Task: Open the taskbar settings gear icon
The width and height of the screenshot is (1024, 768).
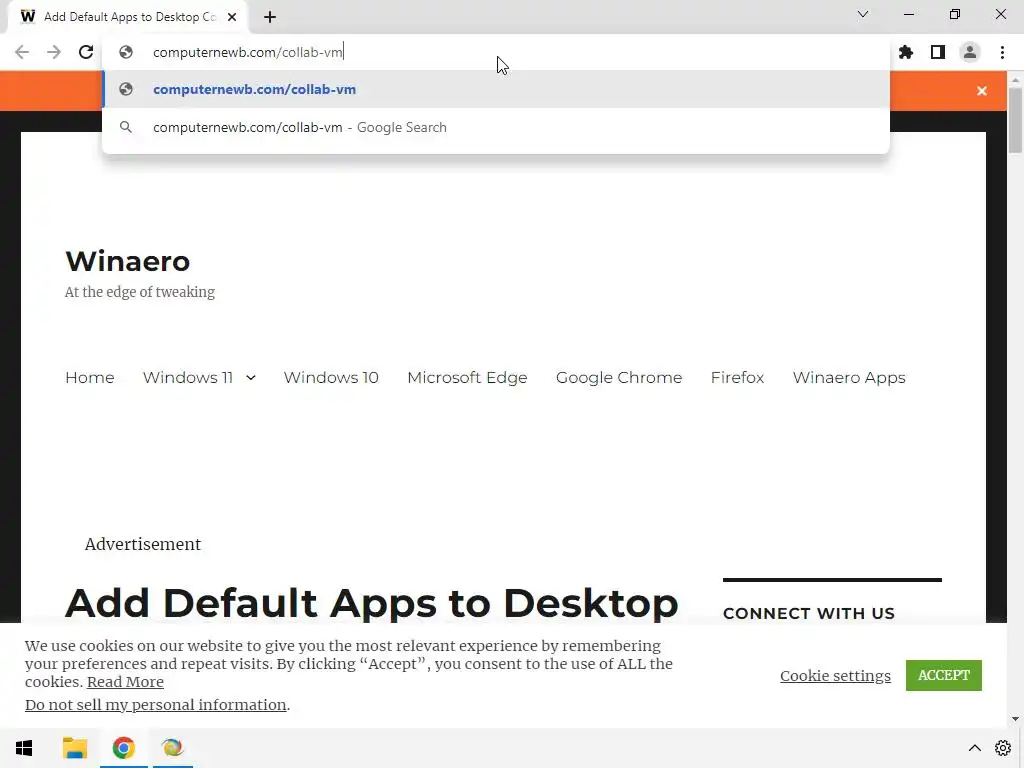Action: 1003,748
